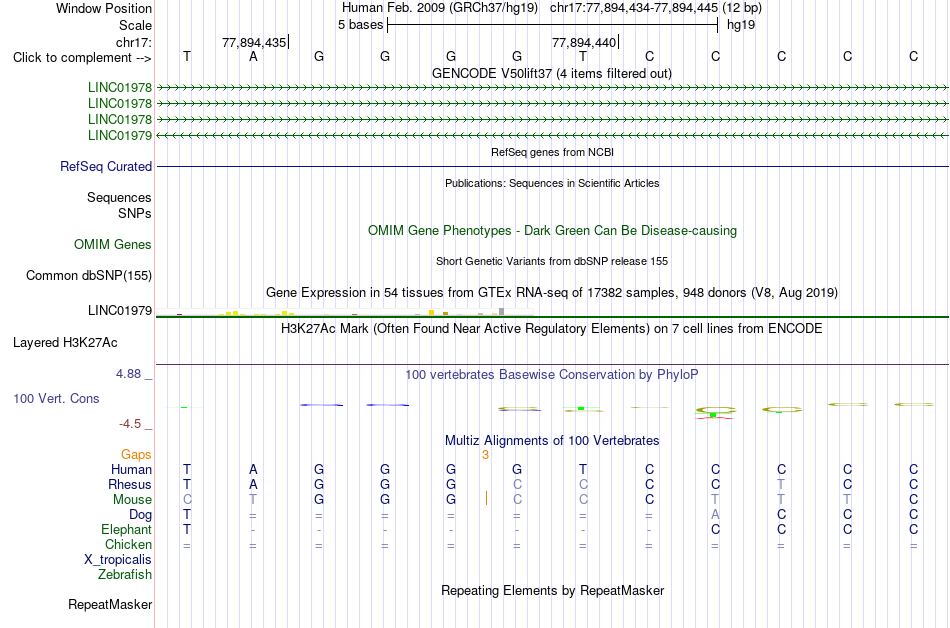
Task: Click the 'Rhesus' species label
Action: [130, 484]
